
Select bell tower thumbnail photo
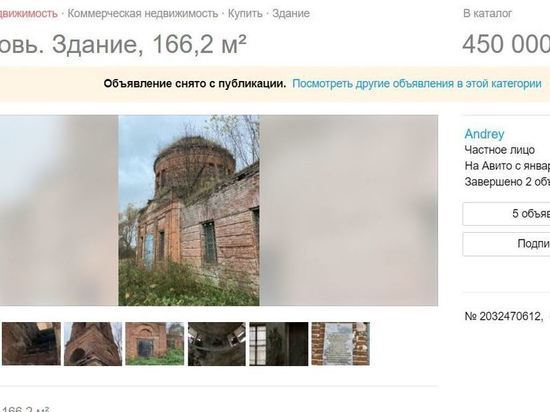click(x=93, y=344)
